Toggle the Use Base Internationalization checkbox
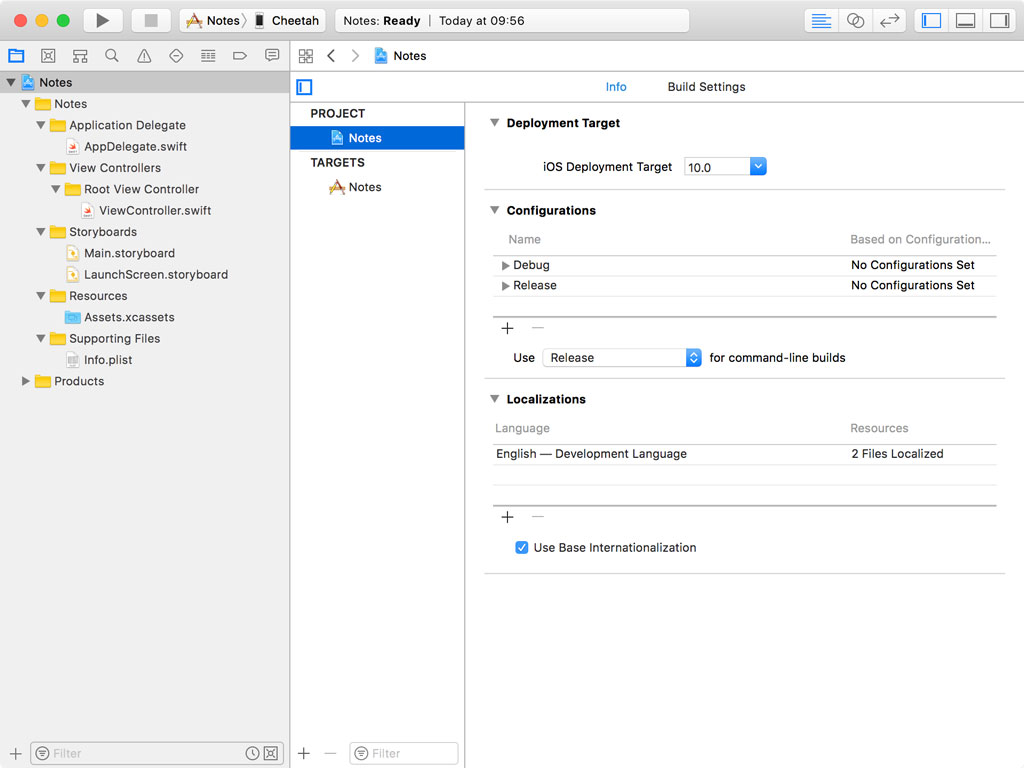Viewport: 1024px width, 768px height. coord(522,547)
